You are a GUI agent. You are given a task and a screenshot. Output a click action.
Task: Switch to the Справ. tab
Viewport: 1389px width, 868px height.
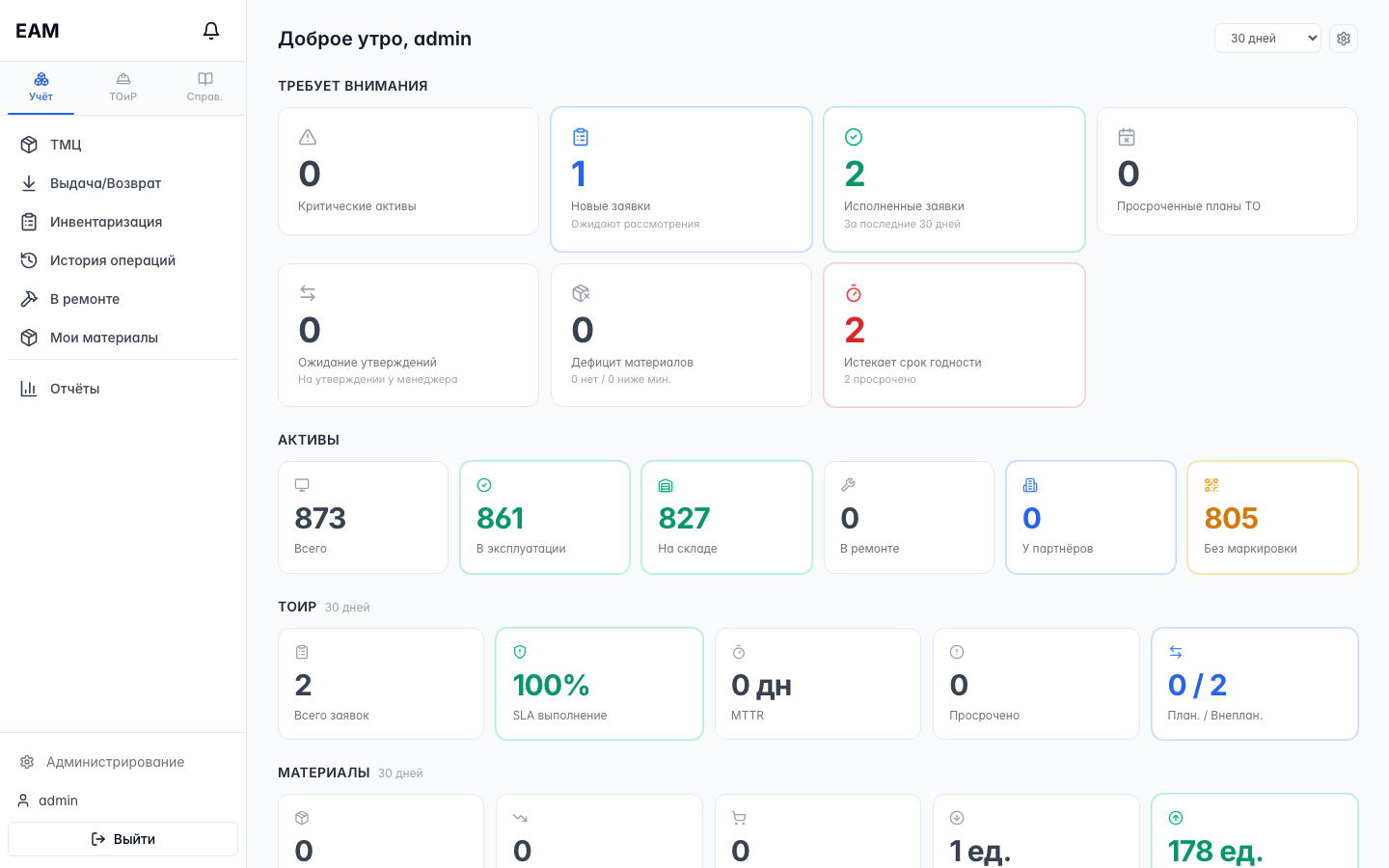click(x=204, y=88)
